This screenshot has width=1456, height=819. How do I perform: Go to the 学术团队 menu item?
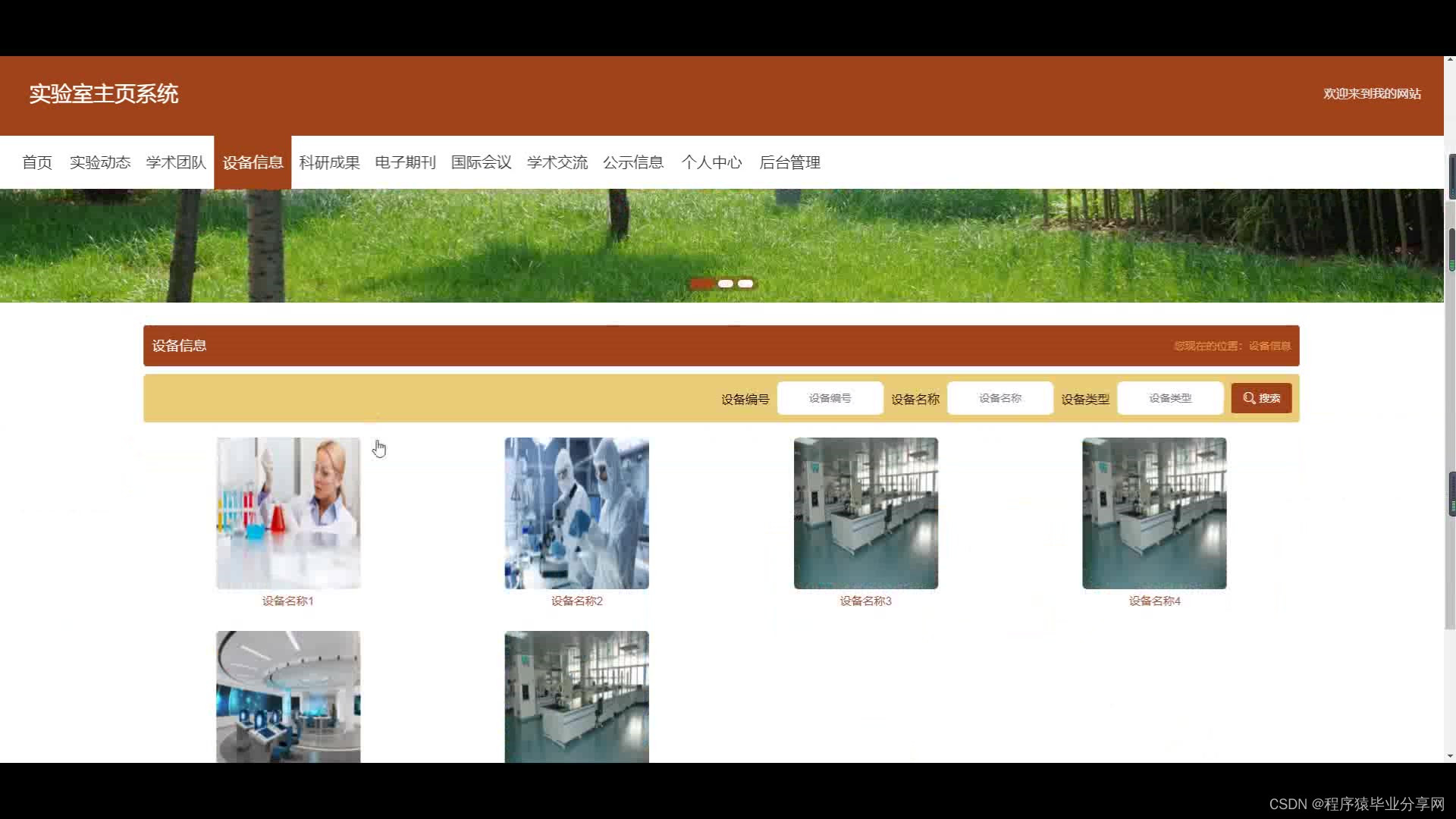point(176,162)
